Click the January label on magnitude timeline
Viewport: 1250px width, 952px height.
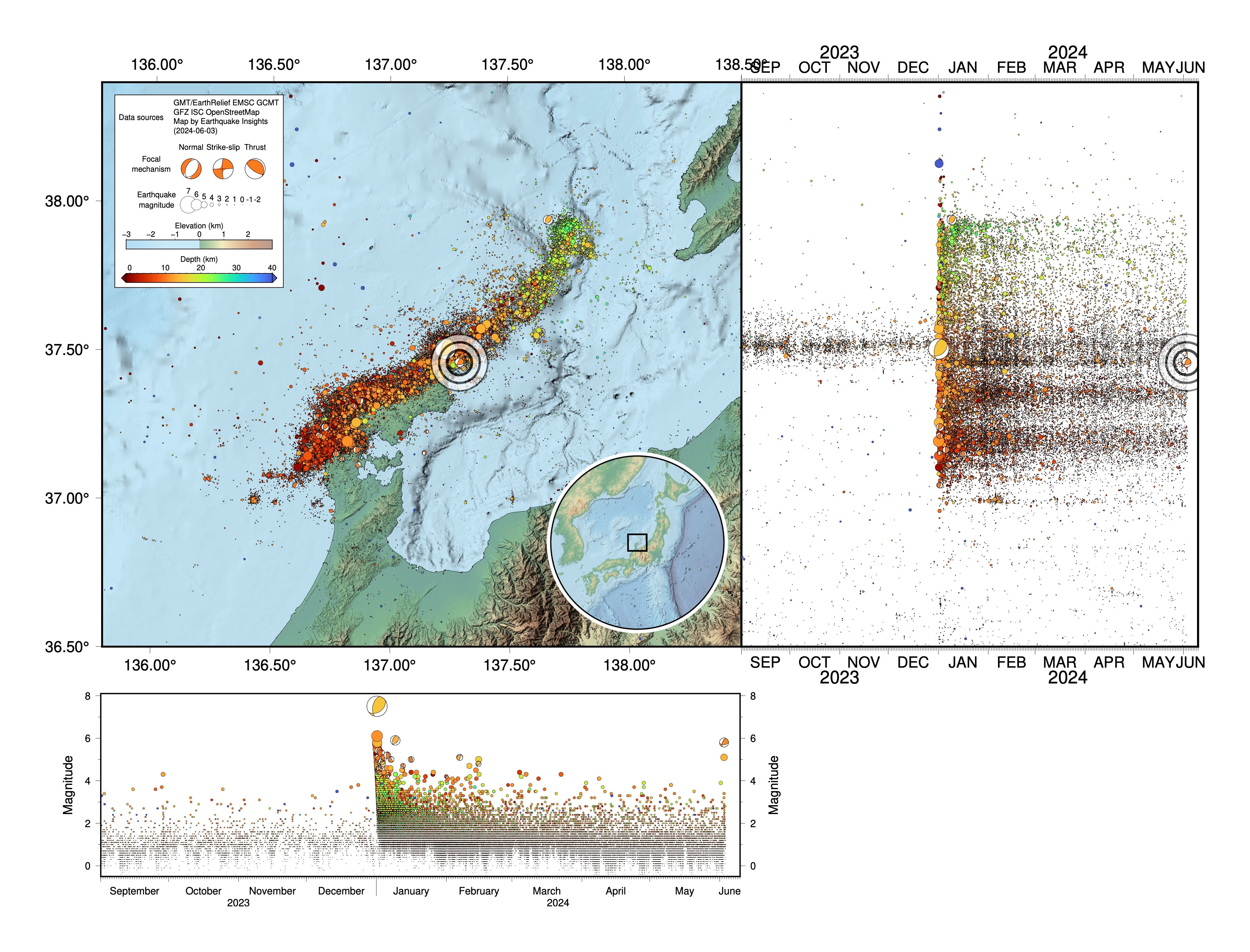coord(411,891)
